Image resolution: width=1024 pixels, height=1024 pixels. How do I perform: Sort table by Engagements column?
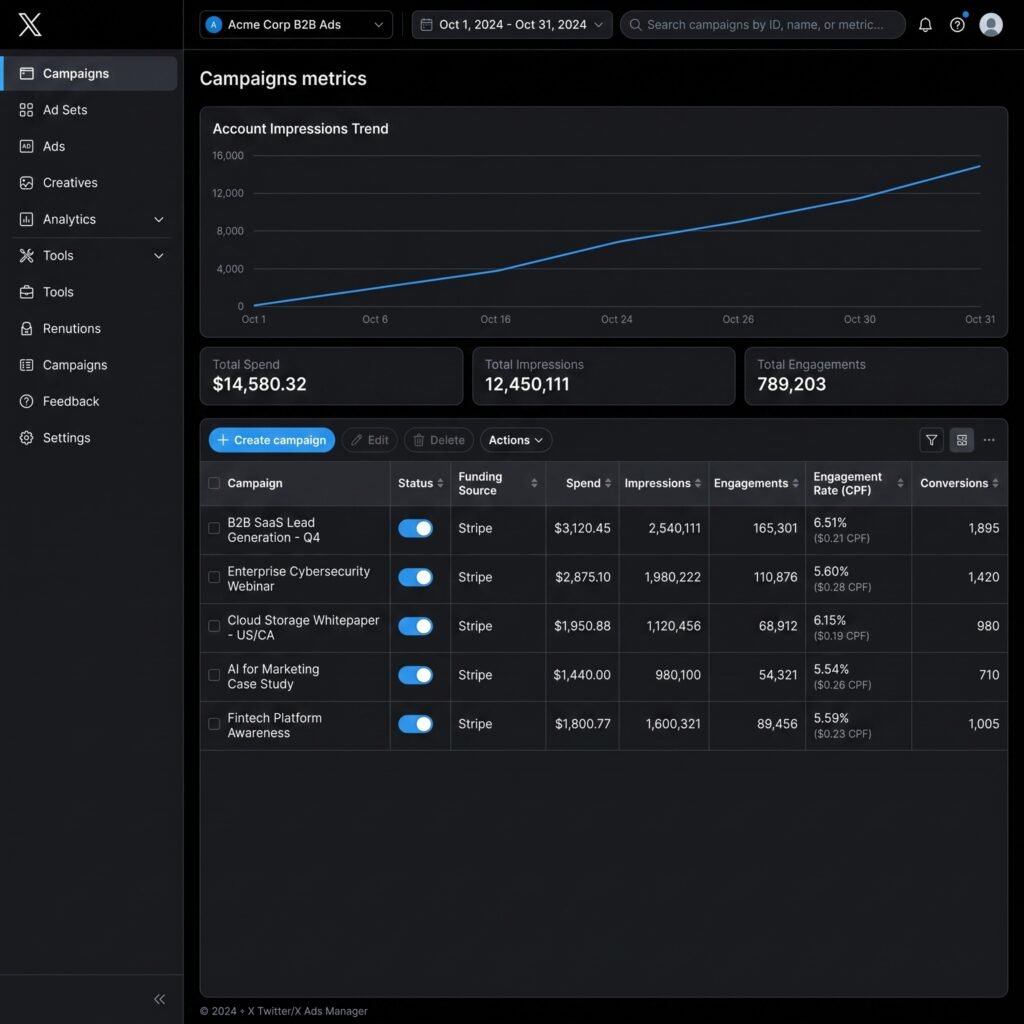click(795, 483)
